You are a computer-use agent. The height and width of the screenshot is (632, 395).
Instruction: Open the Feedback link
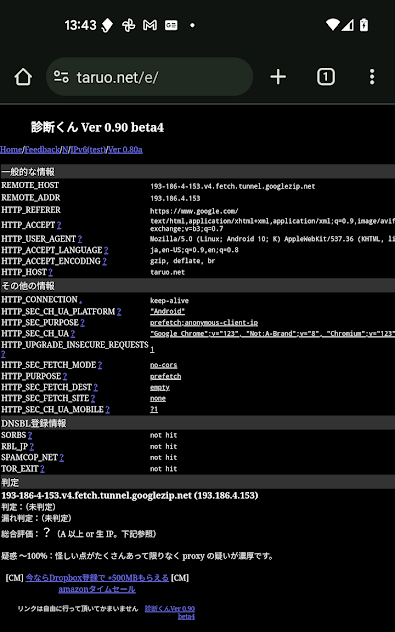click(42, 150)
